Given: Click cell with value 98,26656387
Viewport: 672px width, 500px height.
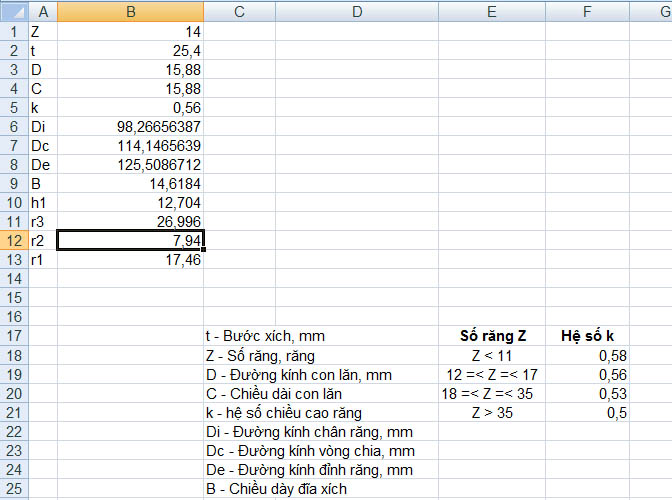Looking at the screenshot, I should [x=130, y=126].
